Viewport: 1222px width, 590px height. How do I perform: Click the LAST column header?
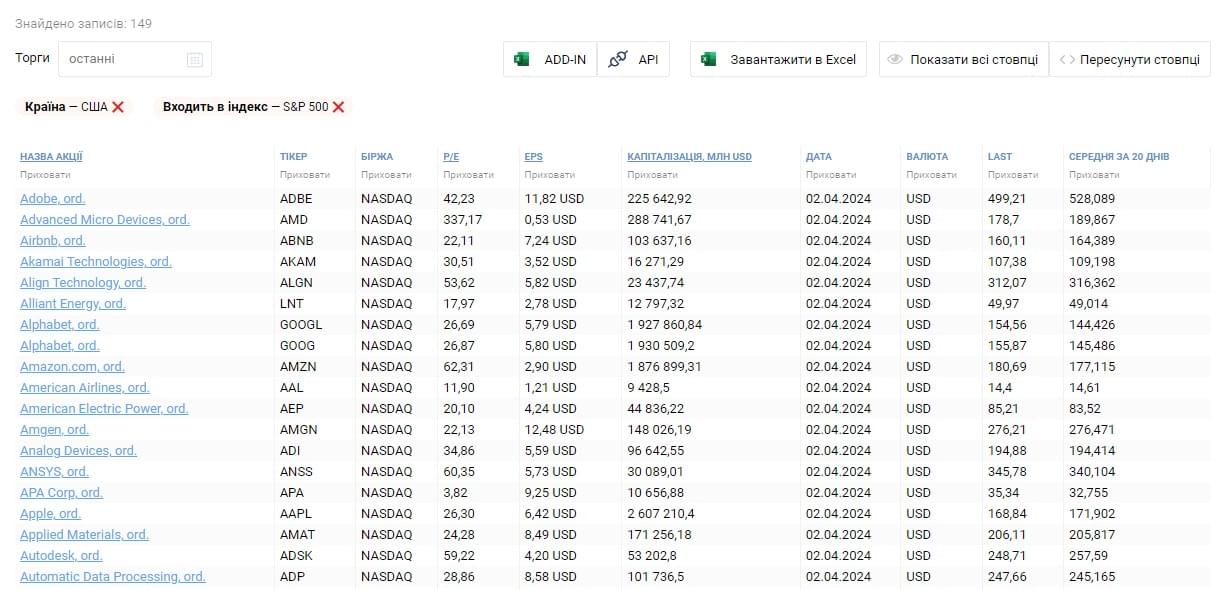(1000, 156)
